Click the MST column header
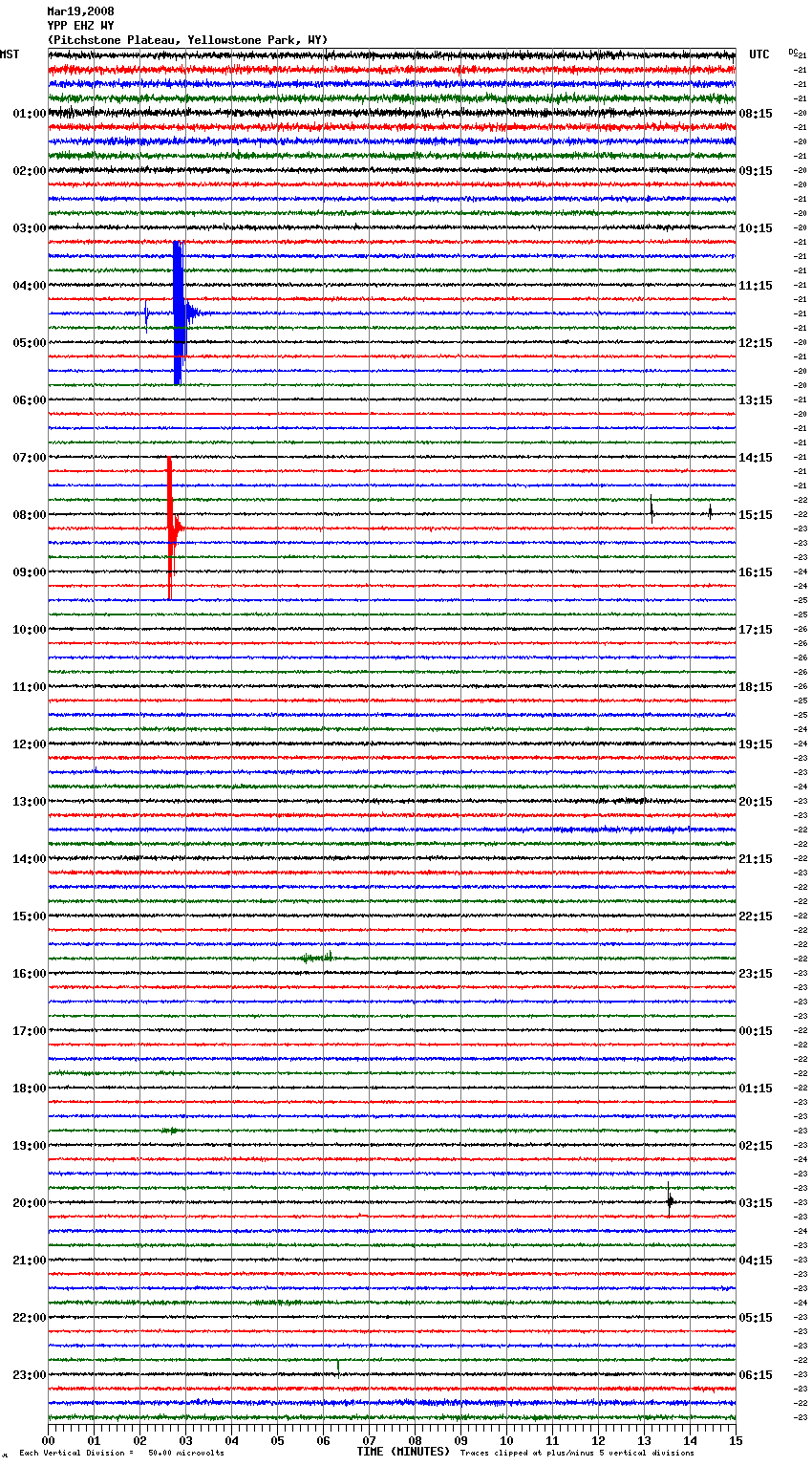812x1466 pixels. point(10,54)
